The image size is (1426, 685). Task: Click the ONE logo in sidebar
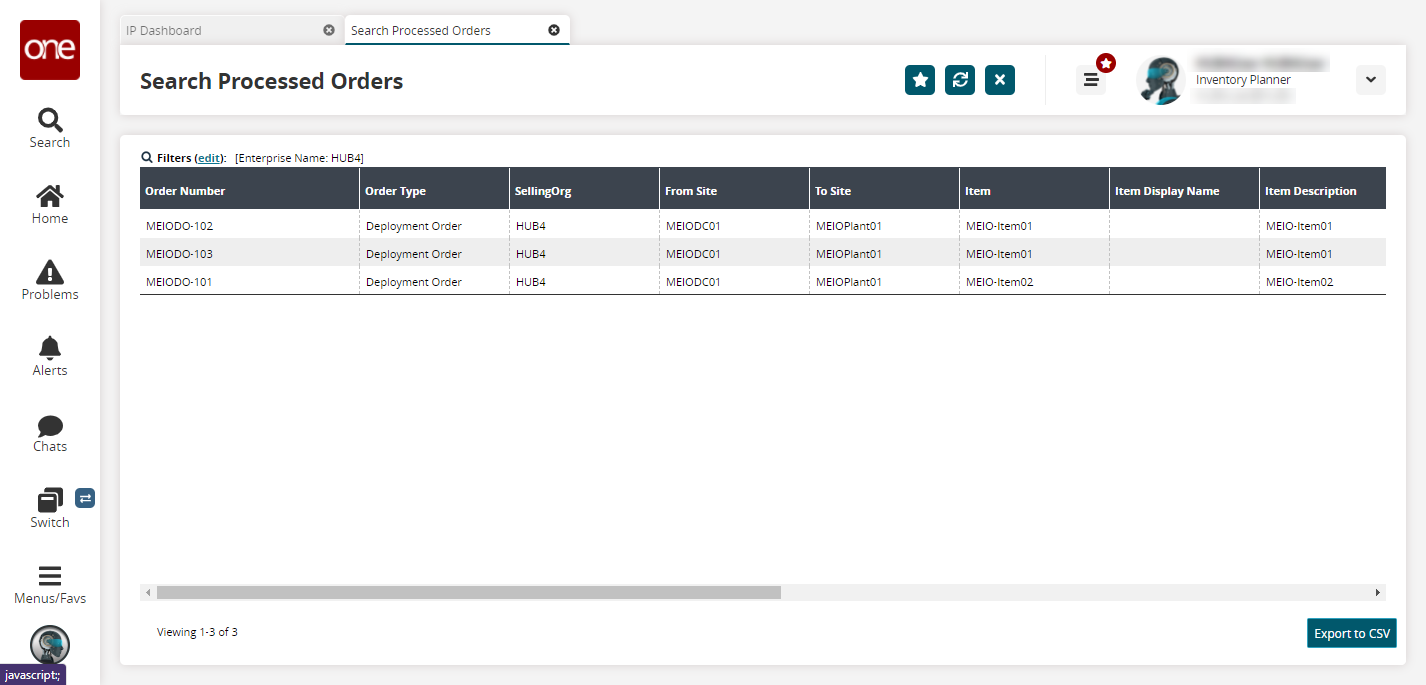point(50,50)
